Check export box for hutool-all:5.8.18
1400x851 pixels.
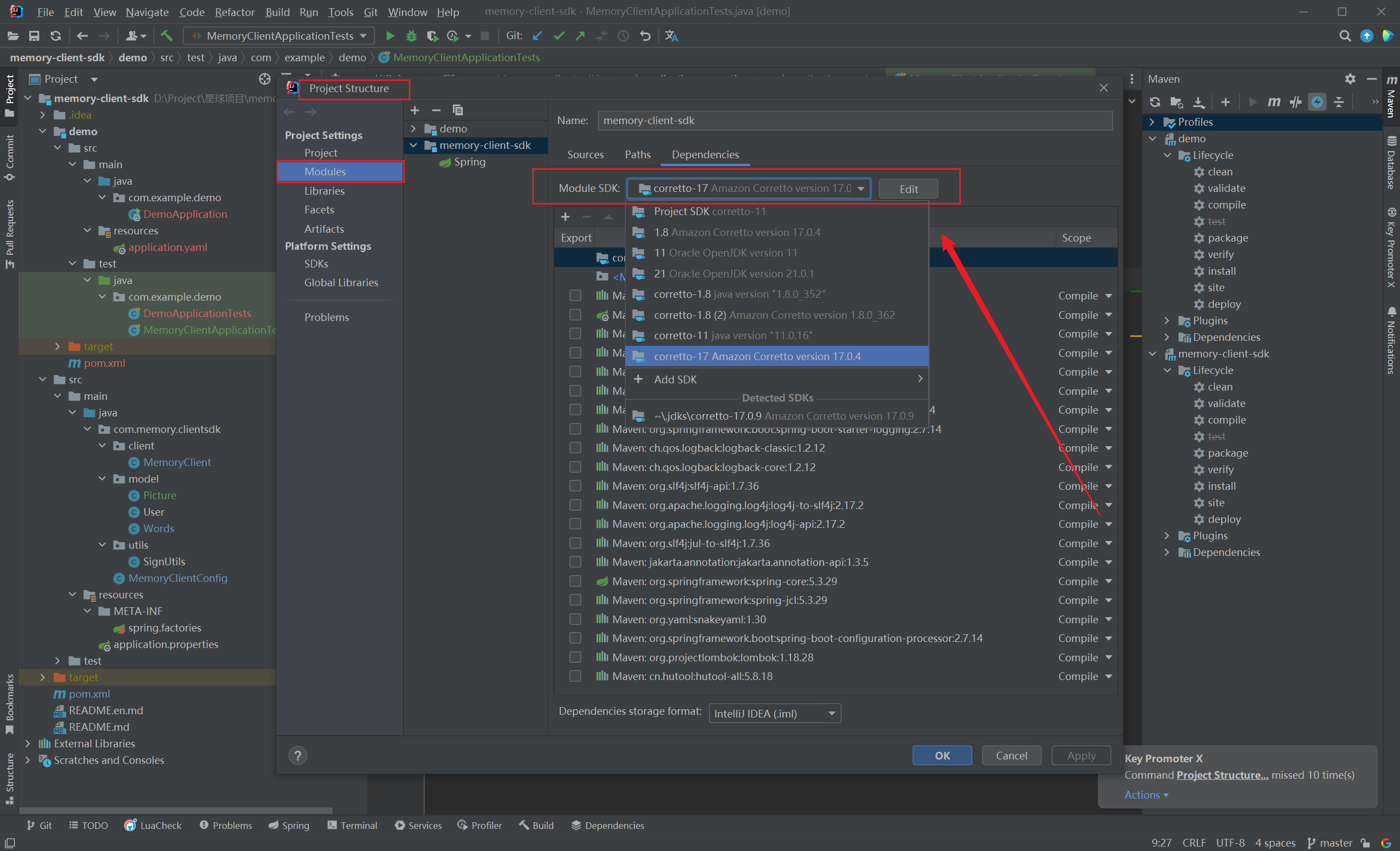click(575, 676)
